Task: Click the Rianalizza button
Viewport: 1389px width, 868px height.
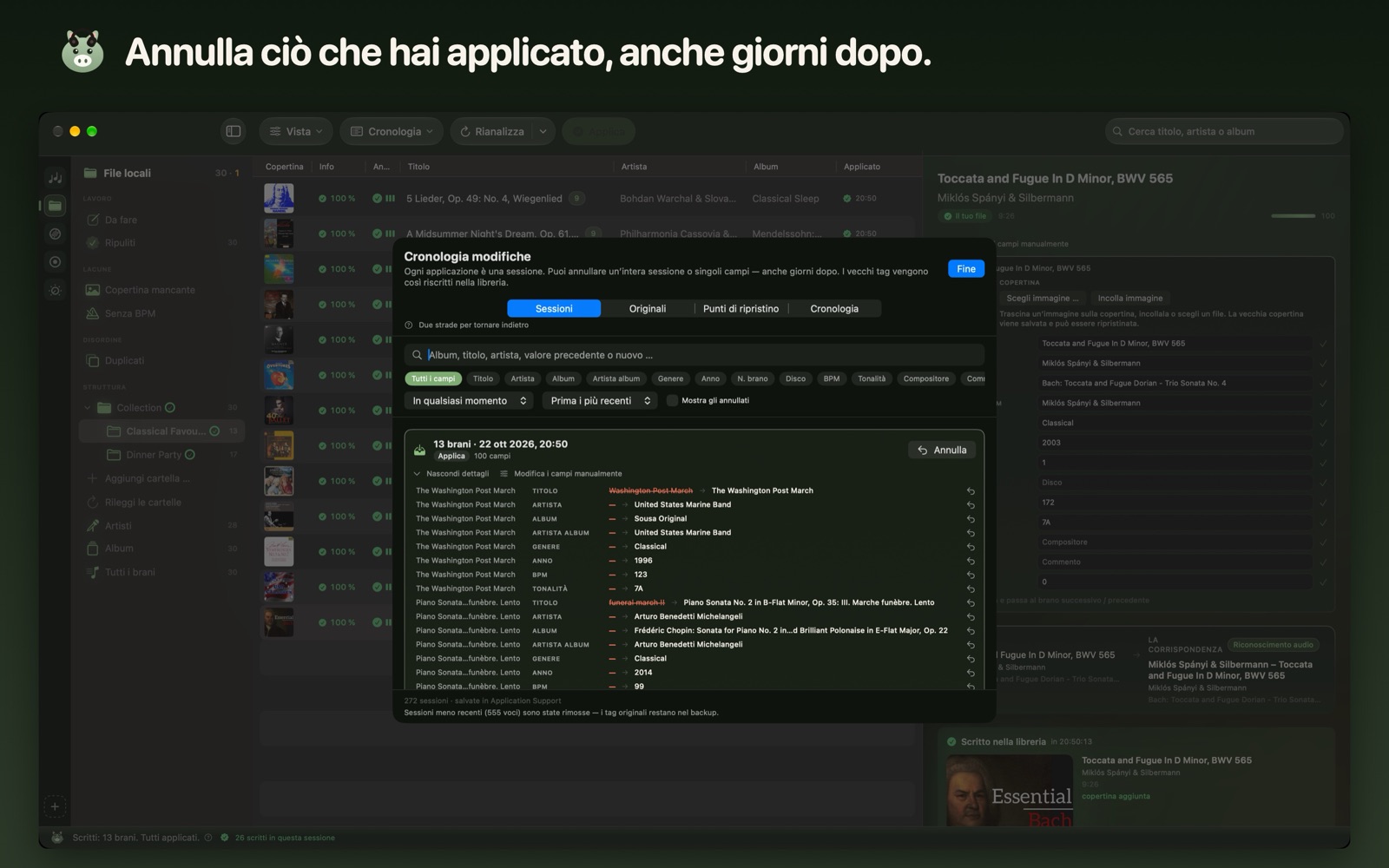Action: point(491,131)
